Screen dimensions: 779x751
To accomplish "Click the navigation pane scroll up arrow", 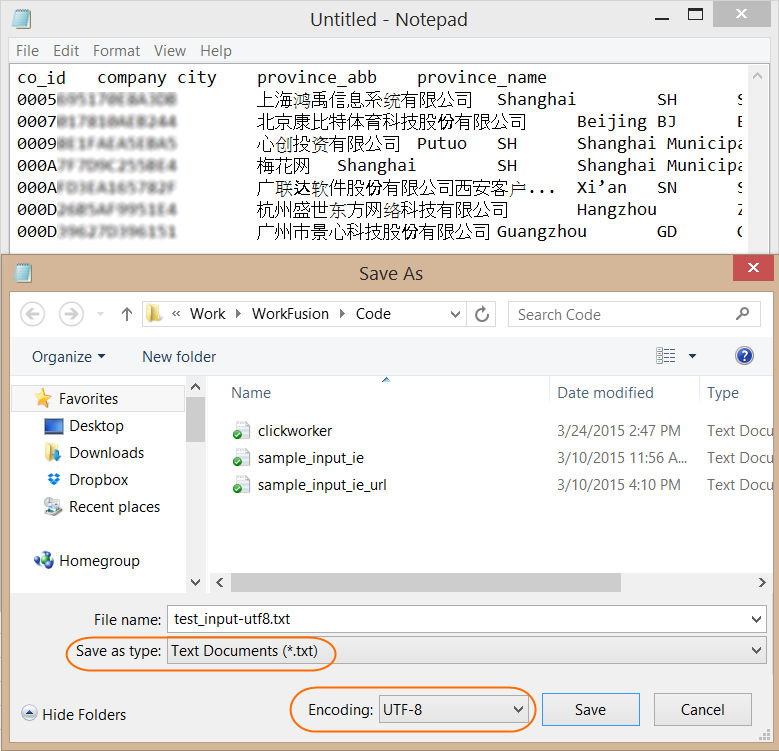I will pyautogui.click(x=196, y=387).
